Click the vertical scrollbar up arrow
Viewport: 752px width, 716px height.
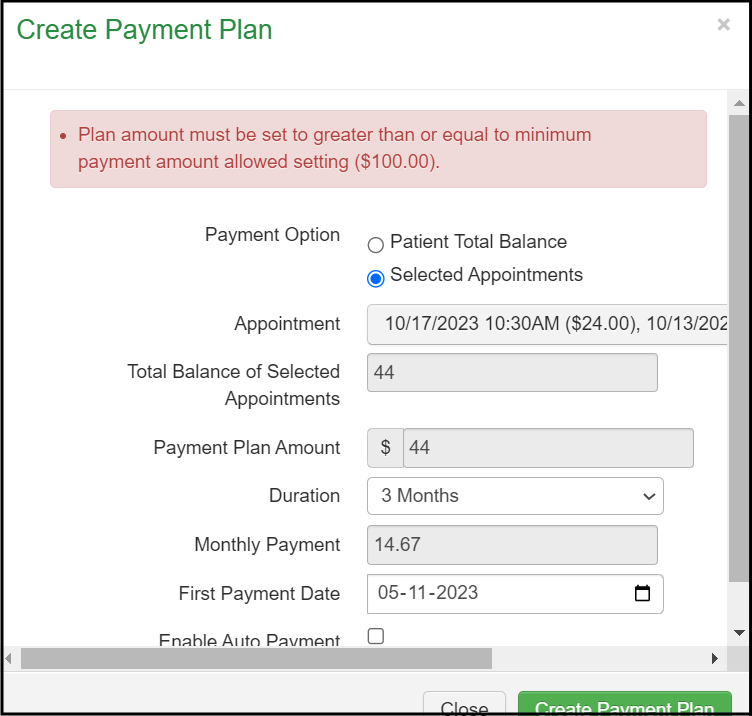739,103
